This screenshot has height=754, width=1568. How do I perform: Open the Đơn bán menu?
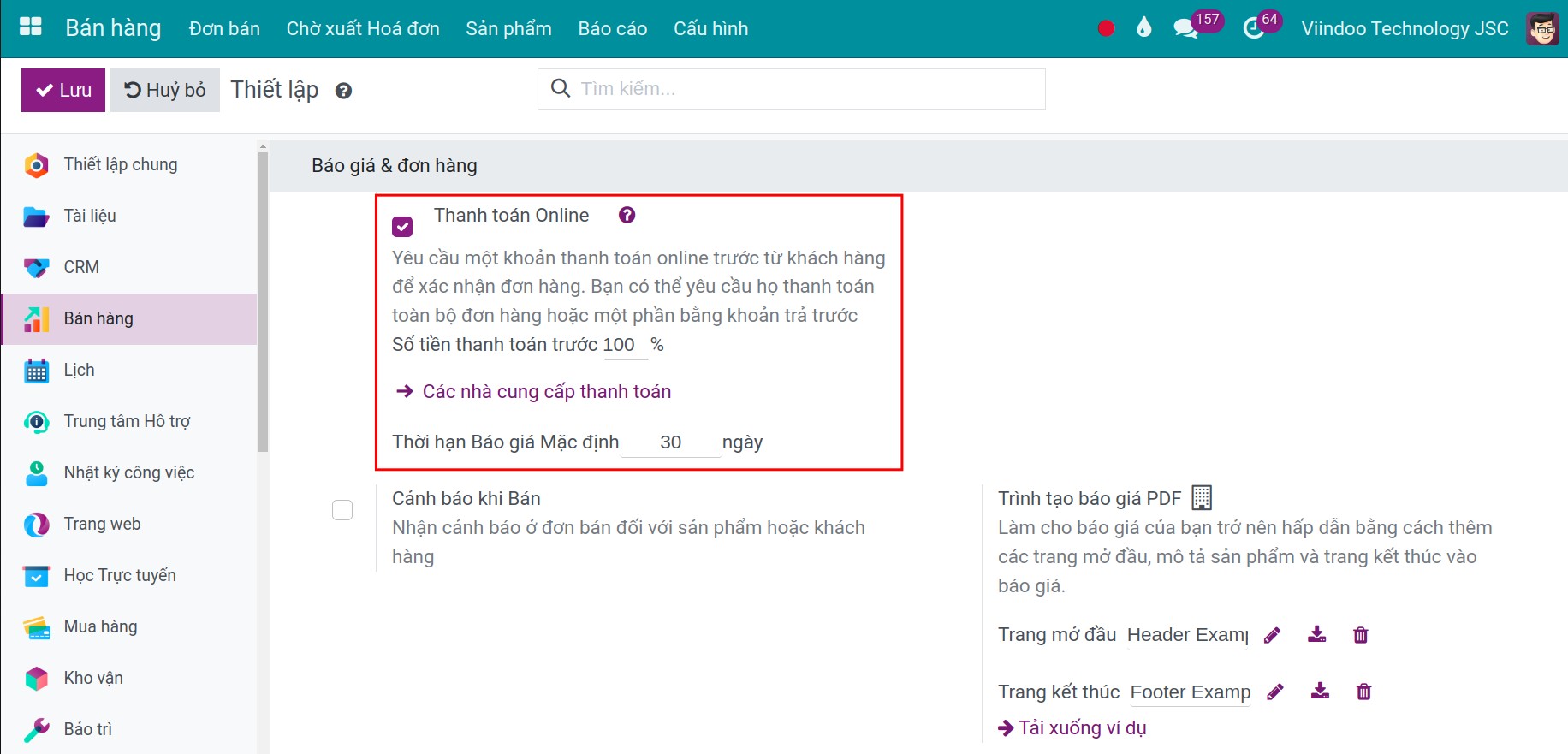224,28
